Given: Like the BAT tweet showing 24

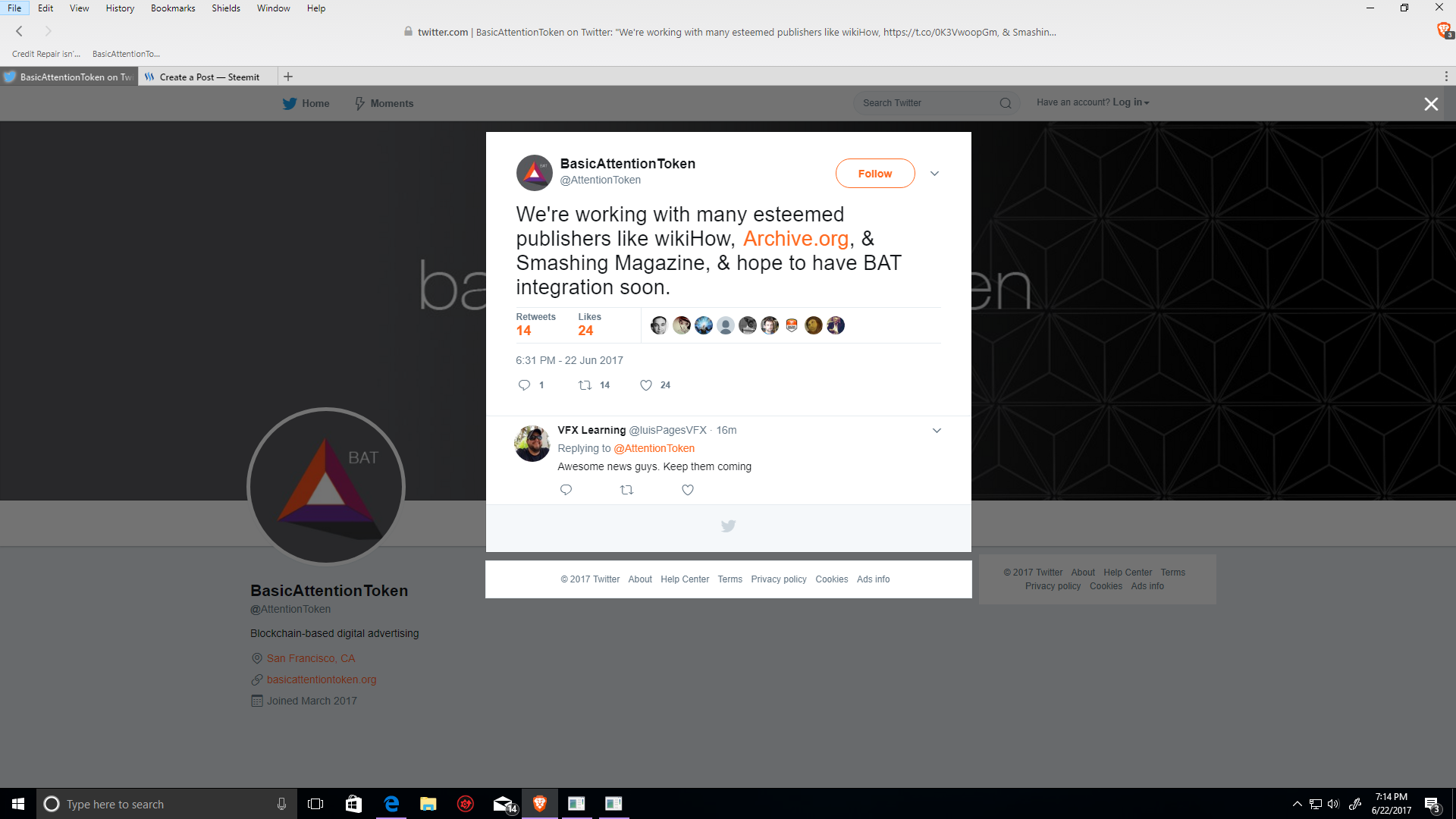Looking at the screenshot, I should [x=646, y=385].
